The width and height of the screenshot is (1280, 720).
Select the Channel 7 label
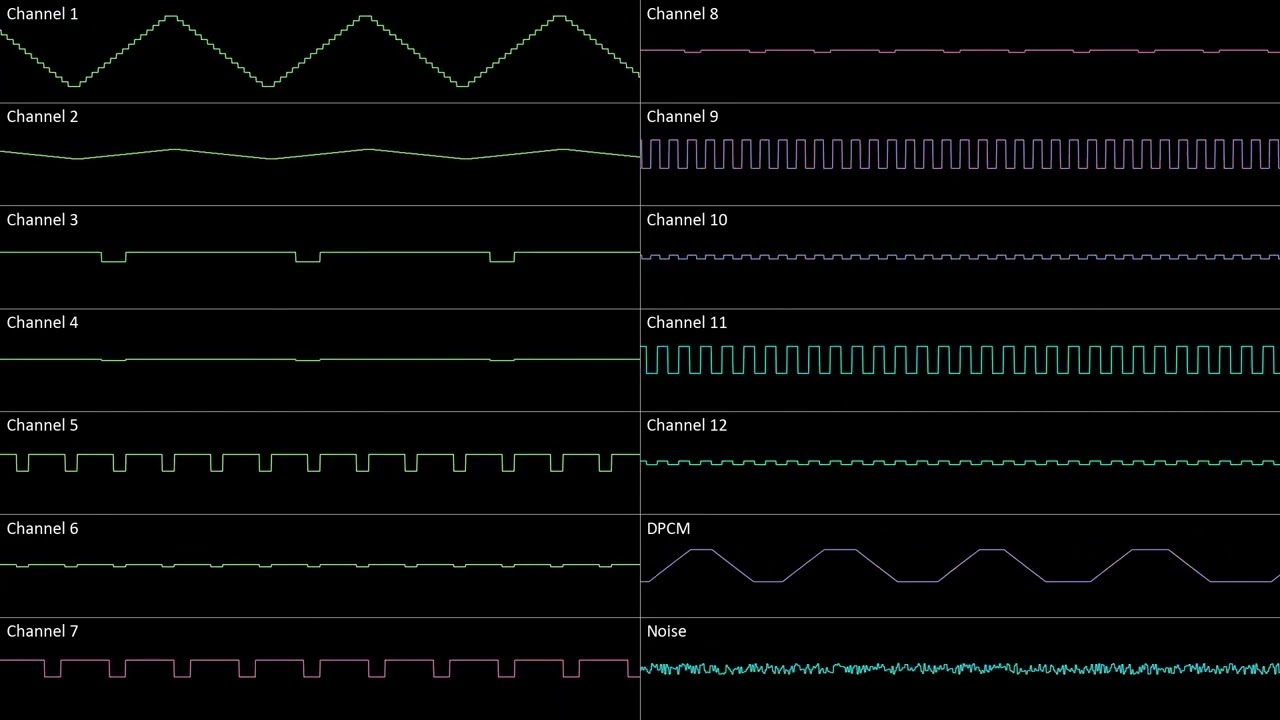42,632
